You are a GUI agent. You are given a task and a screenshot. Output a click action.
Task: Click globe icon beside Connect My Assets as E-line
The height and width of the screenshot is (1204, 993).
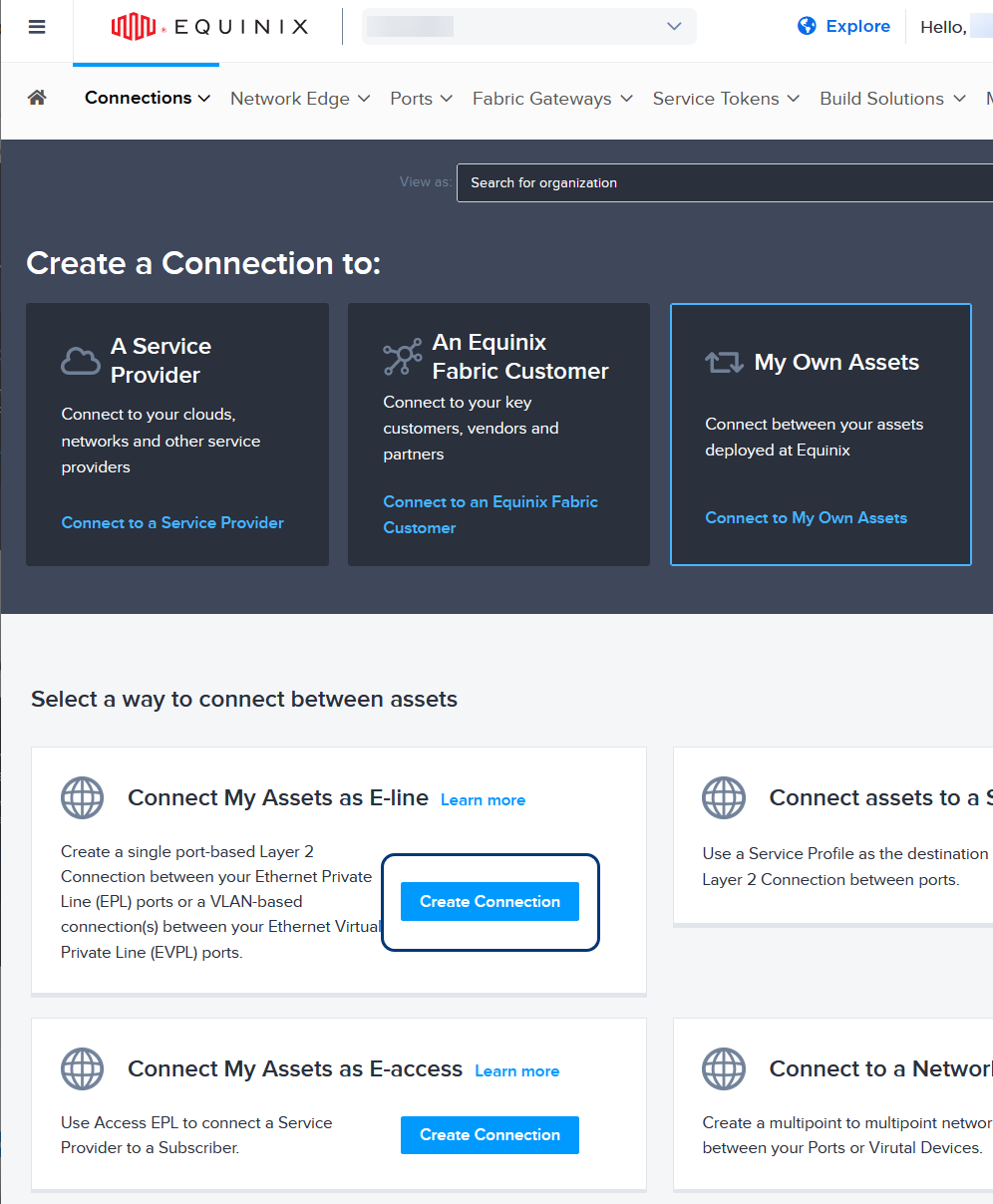83,798
